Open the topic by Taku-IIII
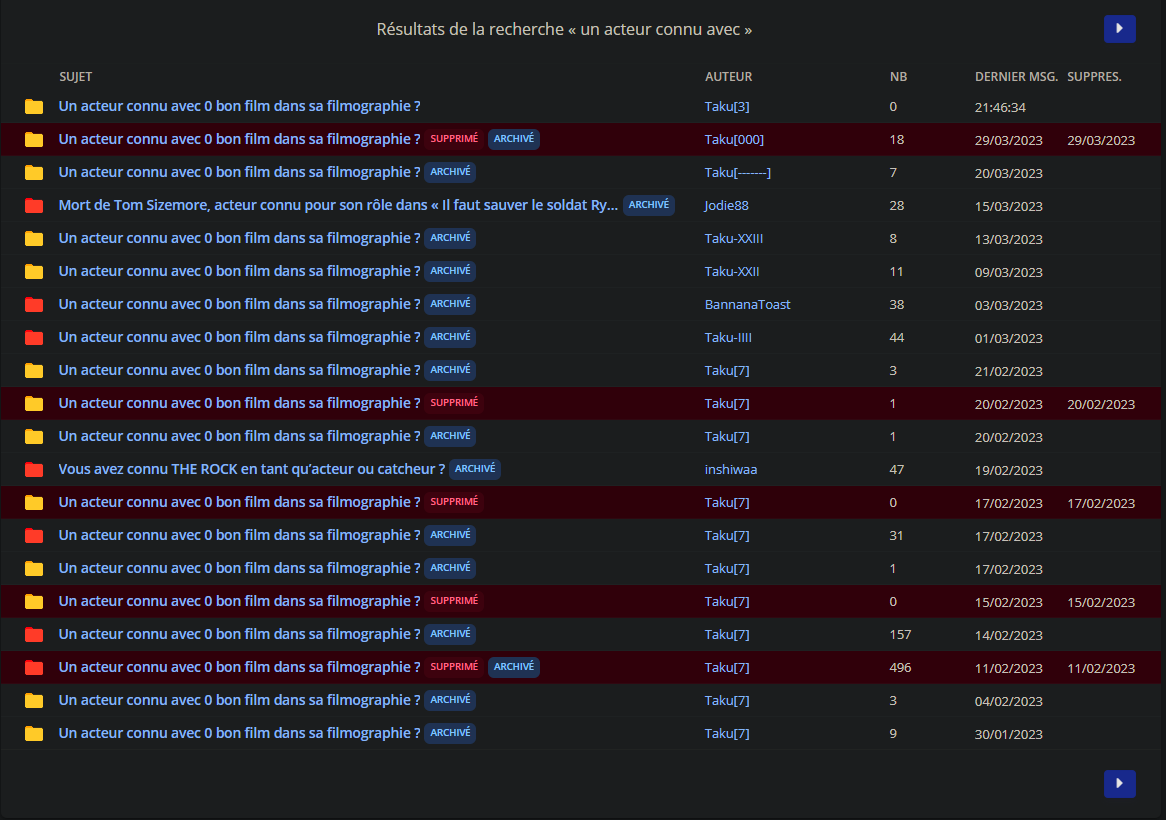The image size is (1166, 820). tap(239, 337)
